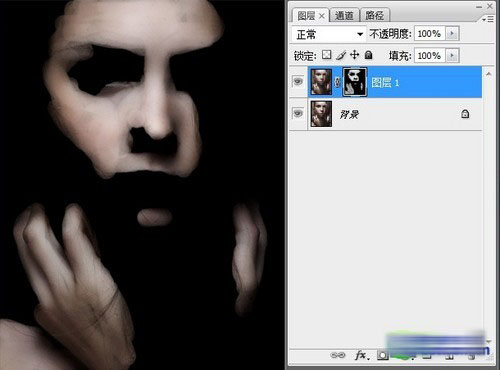Toggle lock all padlock icon
Image resolution: width=500 pixels, height=370 pixels.
368,55
